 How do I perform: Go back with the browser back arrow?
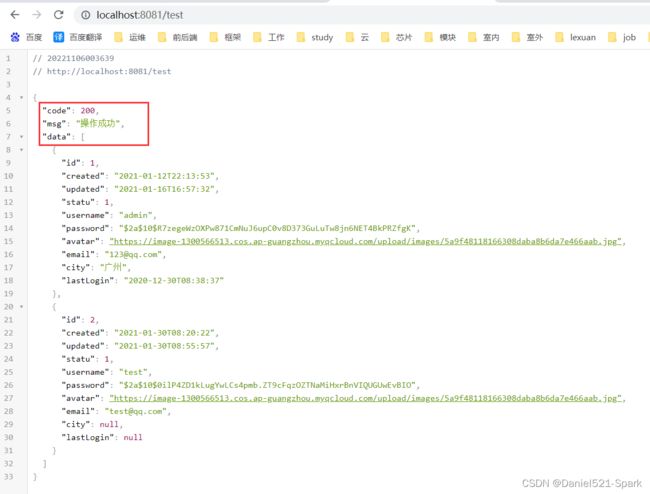click(x=15, y=15)
